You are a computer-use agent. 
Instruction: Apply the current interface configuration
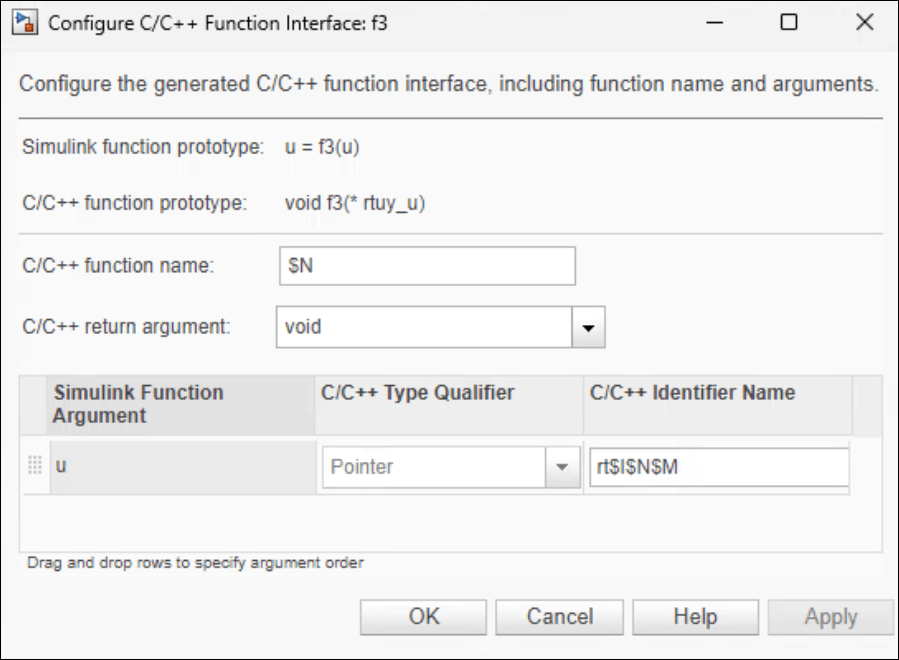[x=831, y=616]
